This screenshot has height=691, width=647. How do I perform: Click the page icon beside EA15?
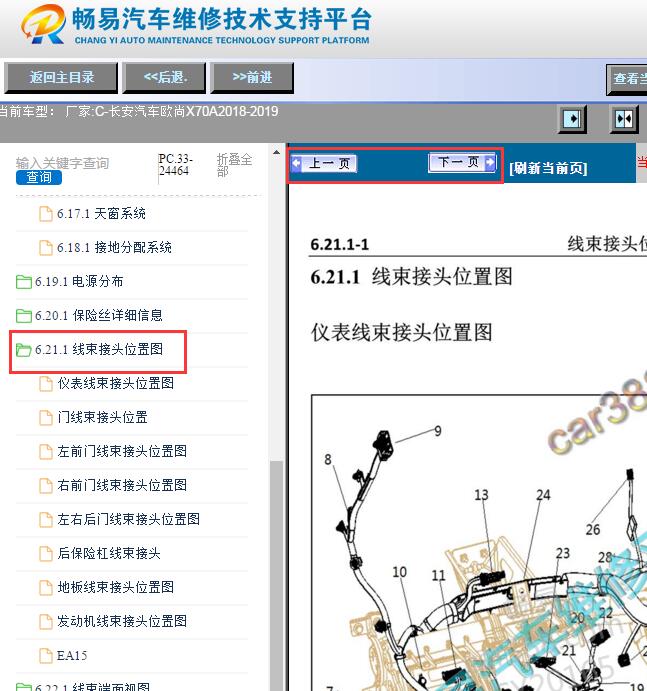[x=46, y=655]
